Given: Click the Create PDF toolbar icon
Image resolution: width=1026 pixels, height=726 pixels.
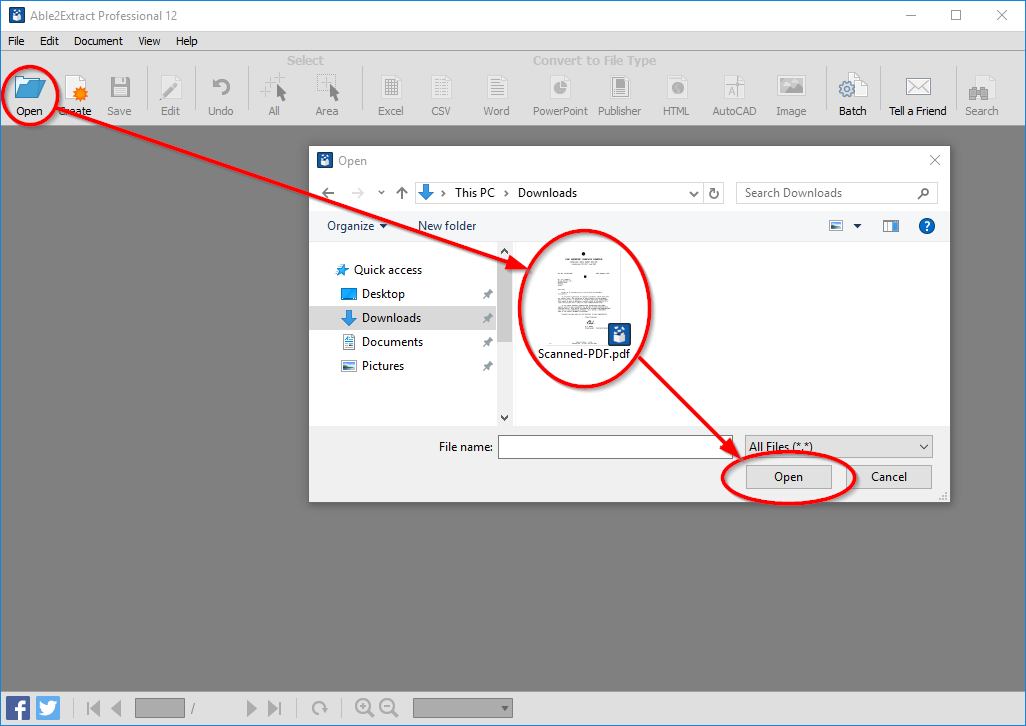Looking at the screenshot, I should point(76,87).
